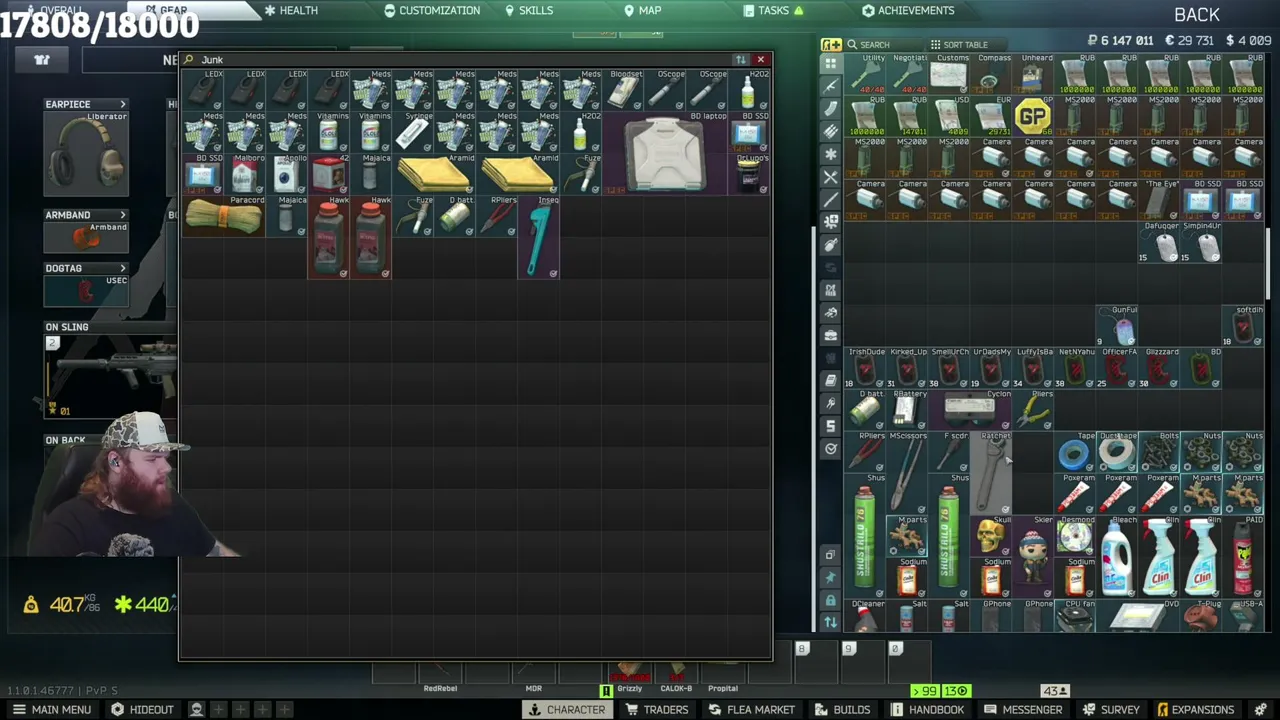Toggle the stash lock icon
The width and height of the screenshot is (1280, 720).
(831, 600)
